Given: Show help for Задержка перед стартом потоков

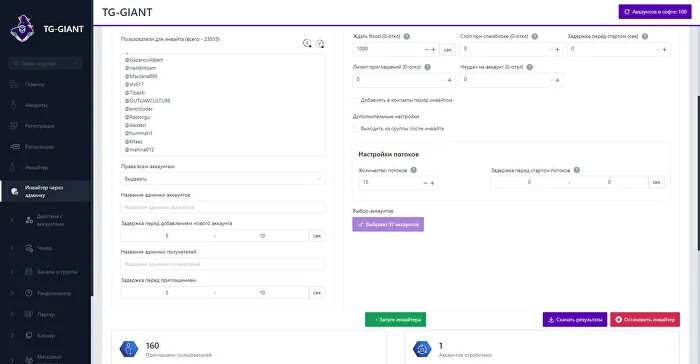Looking at the screenshot, I should tap(577, 170).
